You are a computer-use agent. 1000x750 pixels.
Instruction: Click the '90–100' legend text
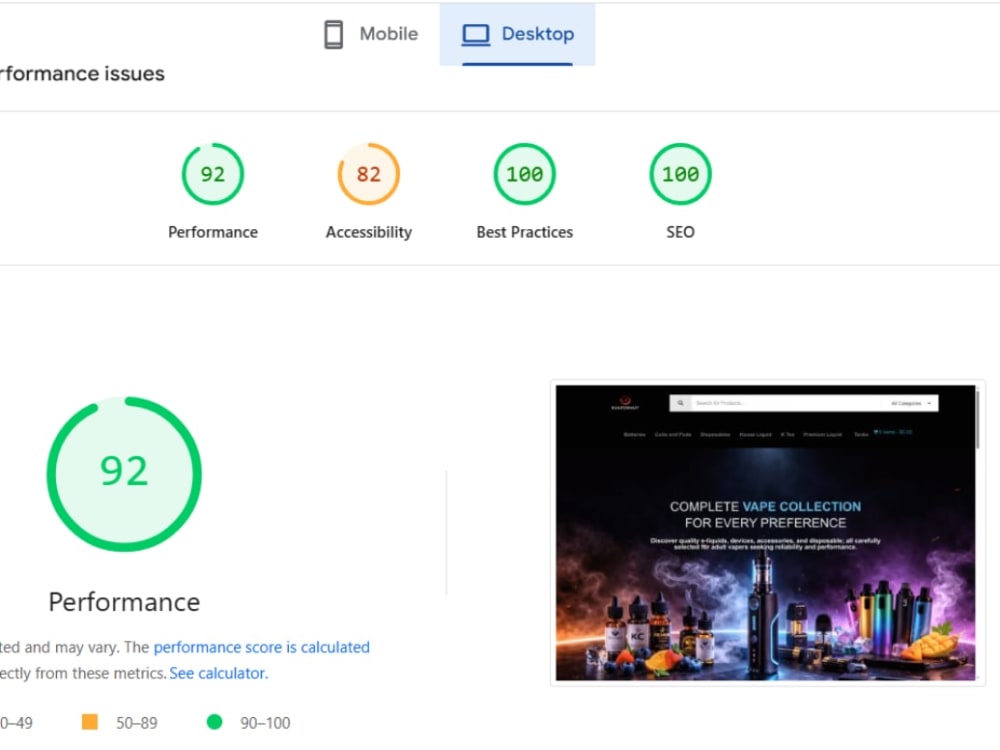pyautogui.click(x=265, y=723)
